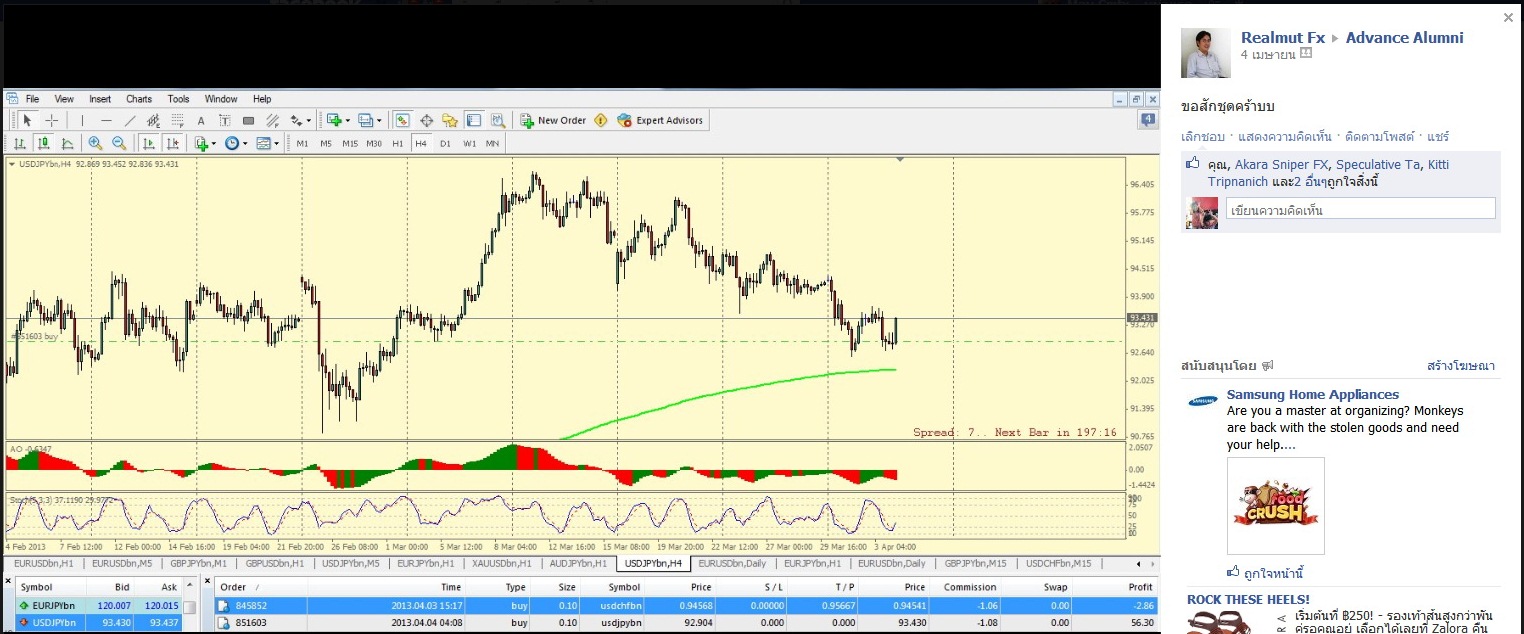
Task: Close the Terminal orders panel
Action: (208, 581)
